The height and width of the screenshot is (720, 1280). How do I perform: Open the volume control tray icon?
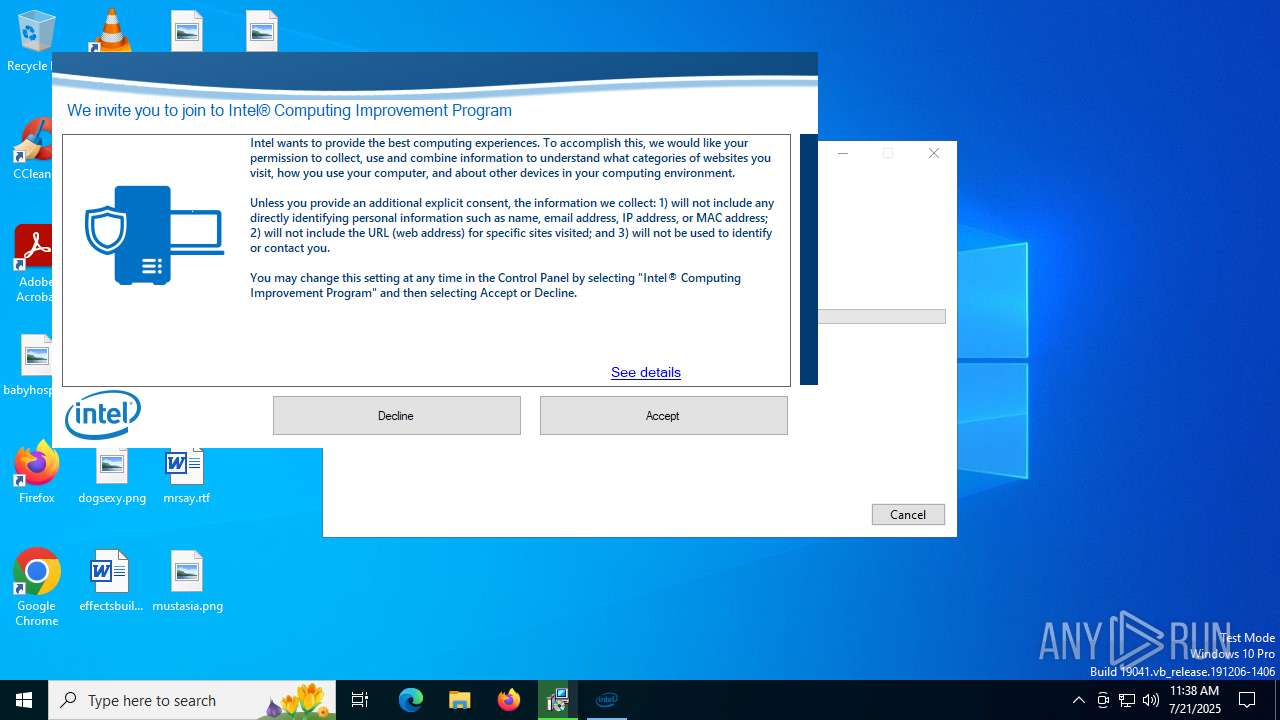click(x=1151, y=700)
